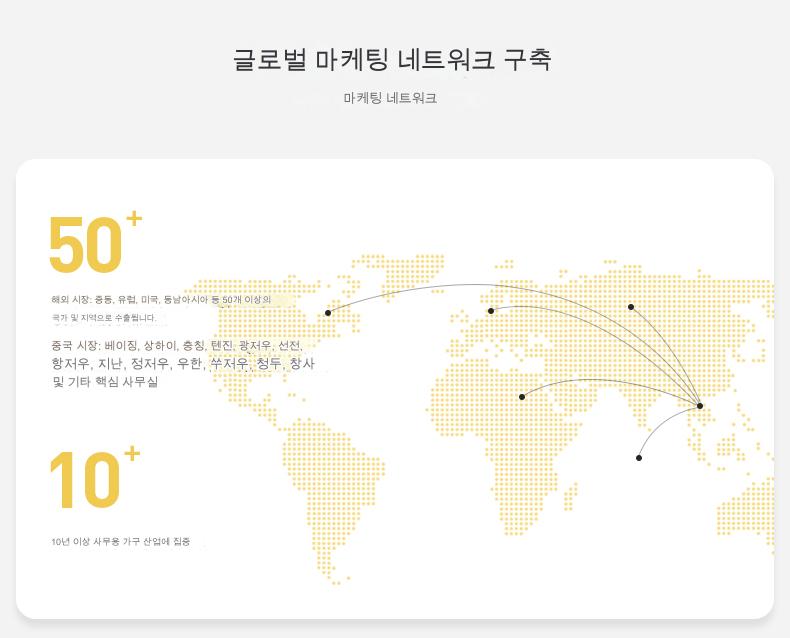Click the large yellow 50+ figure
The height and width of the screenshot is (638, 790).
(86, 245)
